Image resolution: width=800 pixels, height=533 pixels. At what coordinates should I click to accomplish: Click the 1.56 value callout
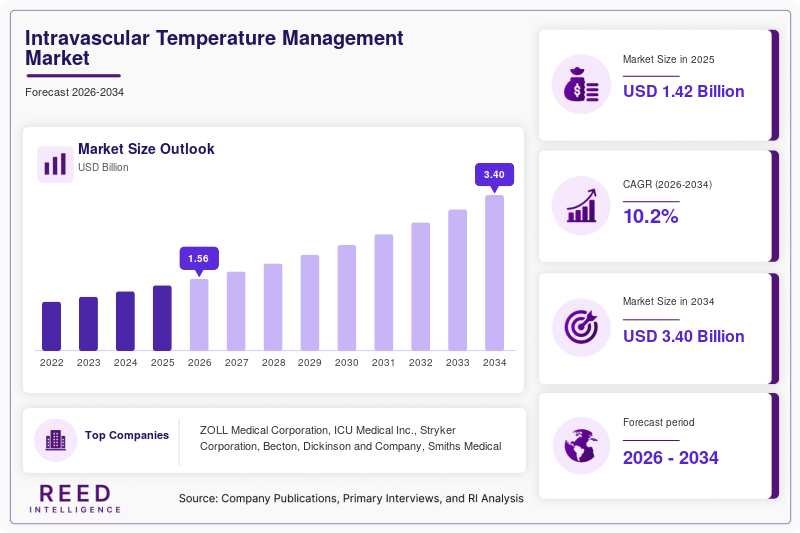(x=199, y=259)
